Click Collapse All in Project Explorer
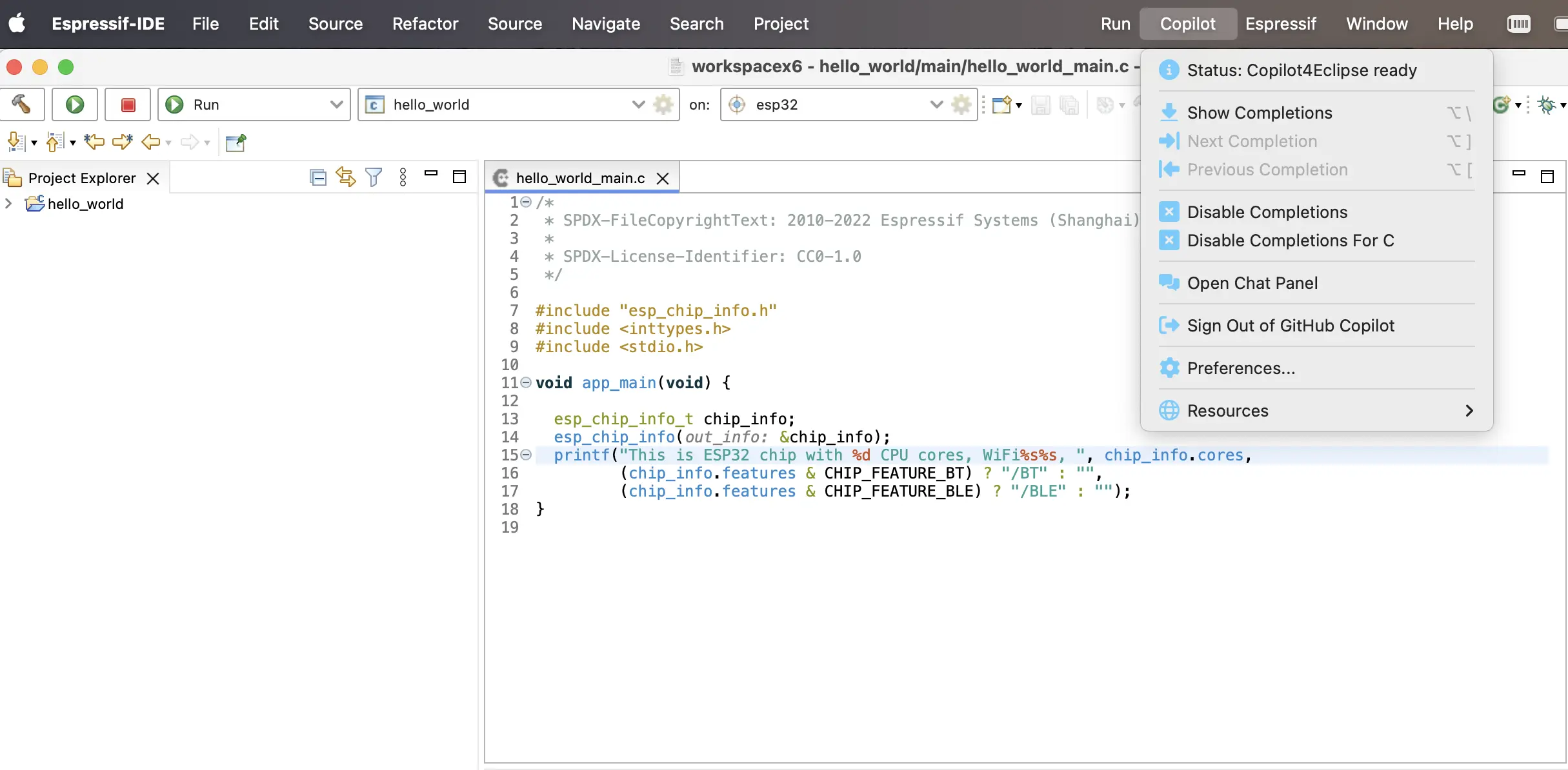The height and width of the screenshot is (770, 1568). tap(317, 177)
